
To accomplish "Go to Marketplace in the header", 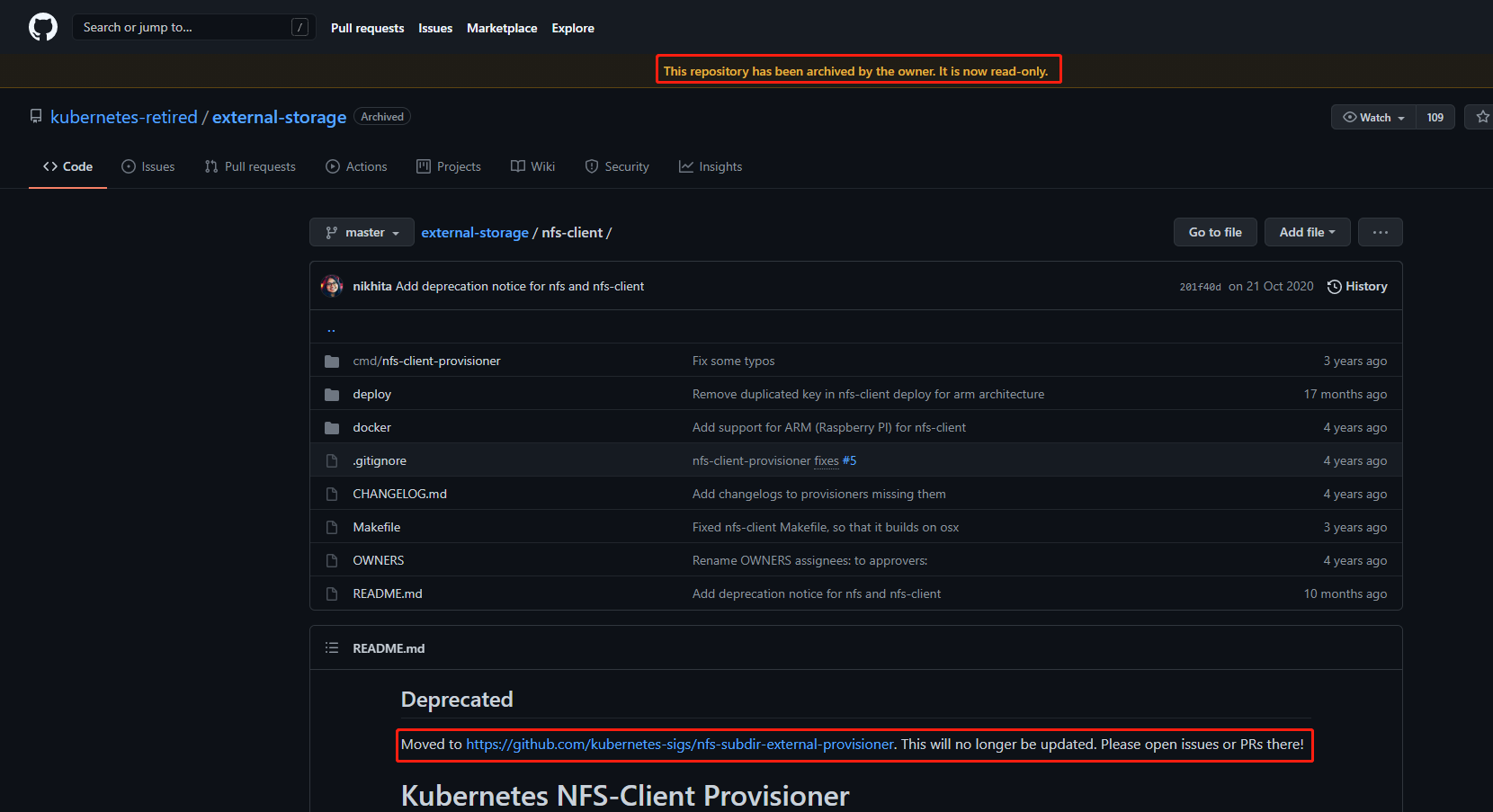I will pos(502,28).
